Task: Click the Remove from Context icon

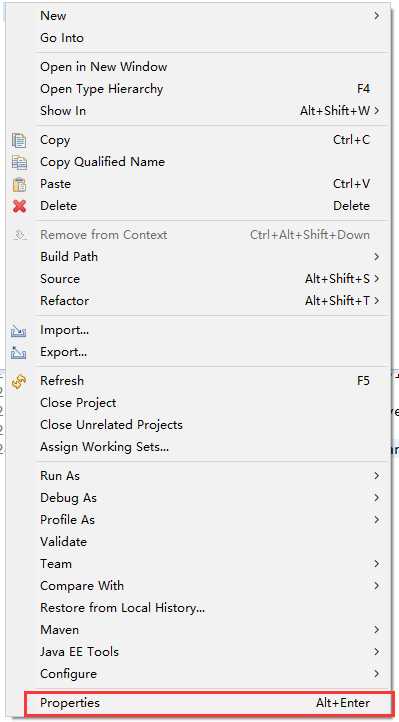Action: [19, 235]
